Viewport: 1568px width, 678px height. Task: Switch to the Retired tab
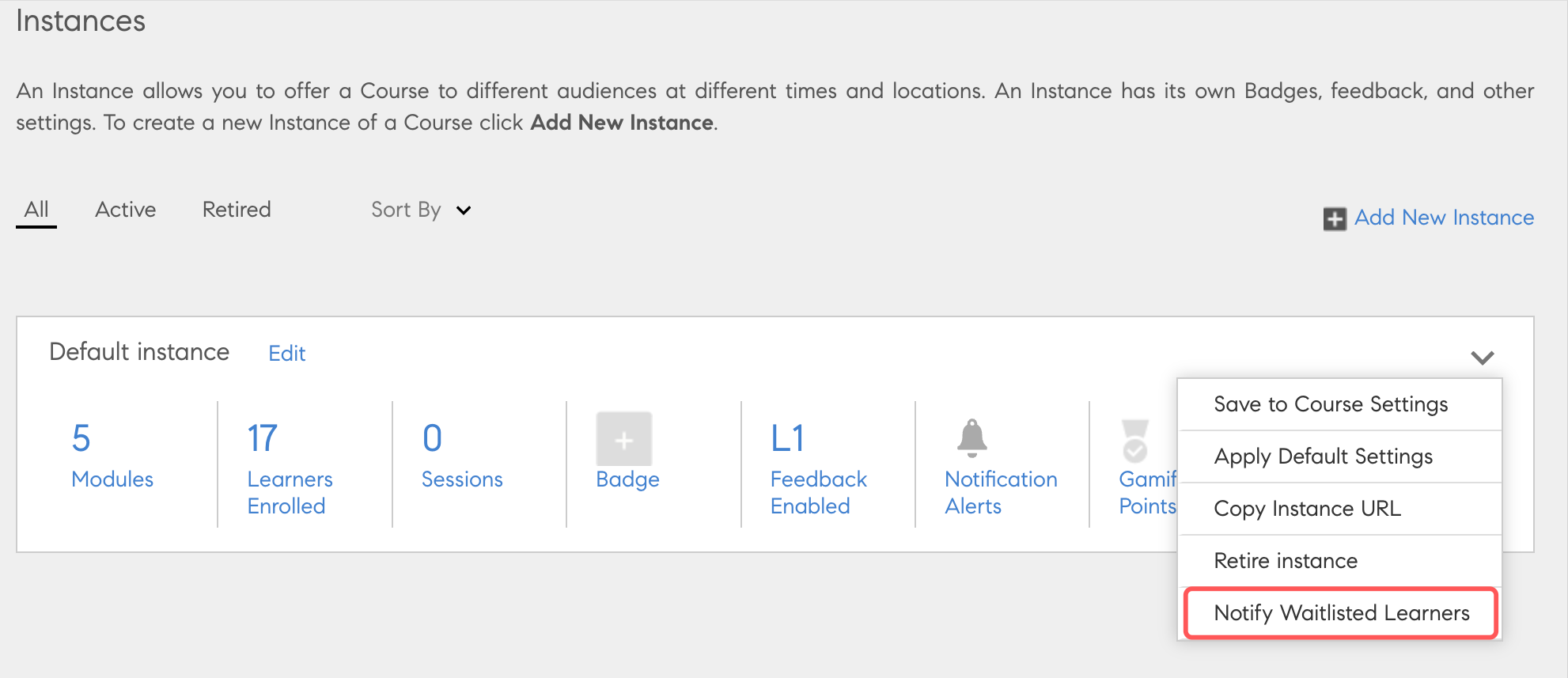[x=237, y=210]
